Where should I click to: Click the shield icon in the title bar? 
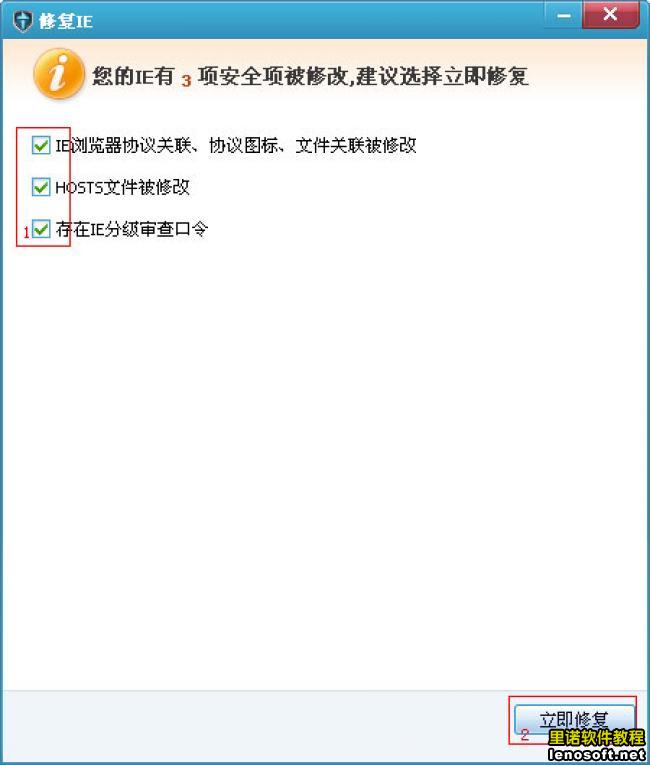click(22, 21)
